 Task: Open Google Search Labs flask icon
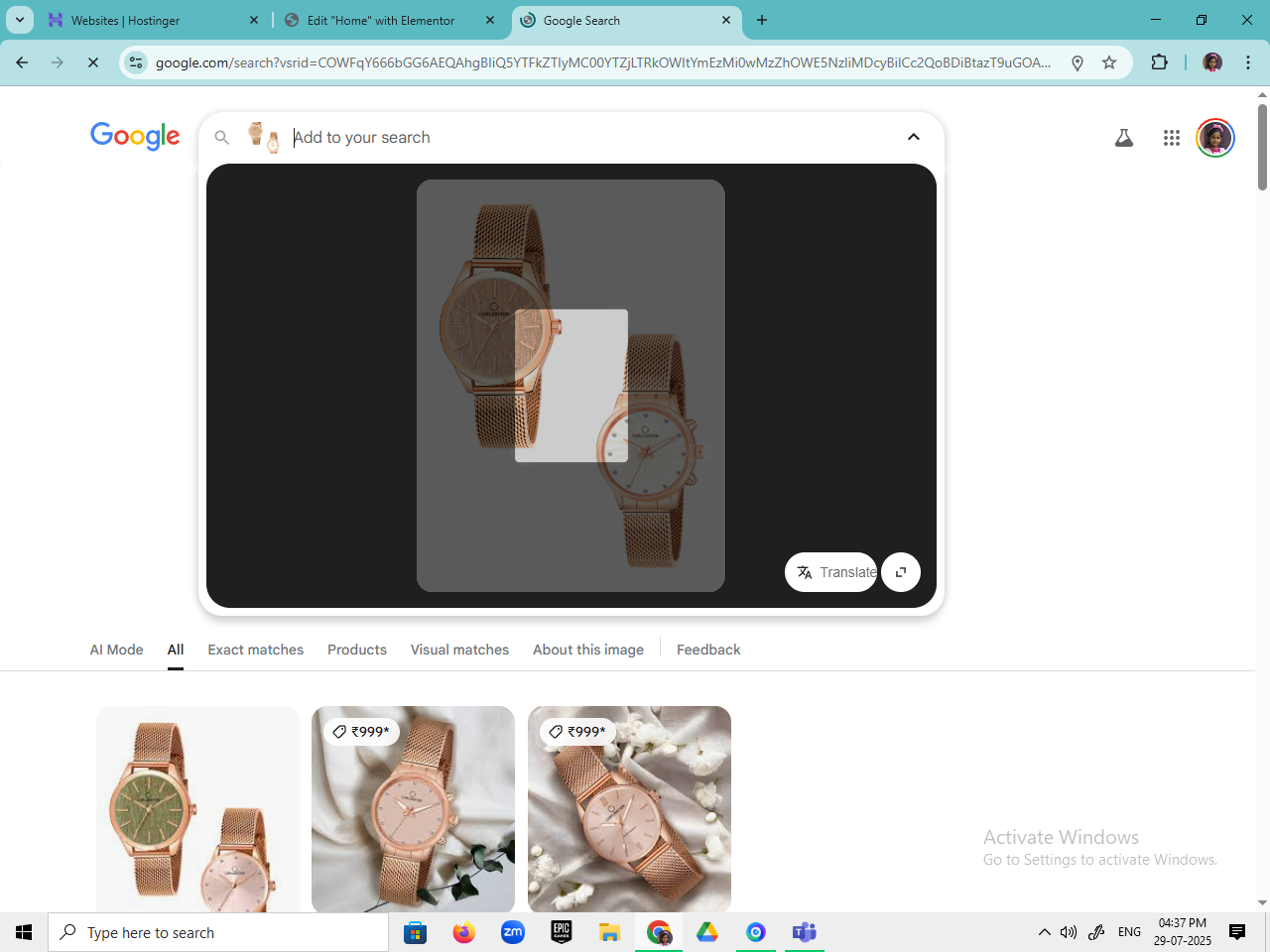(x=1123, y=138)
